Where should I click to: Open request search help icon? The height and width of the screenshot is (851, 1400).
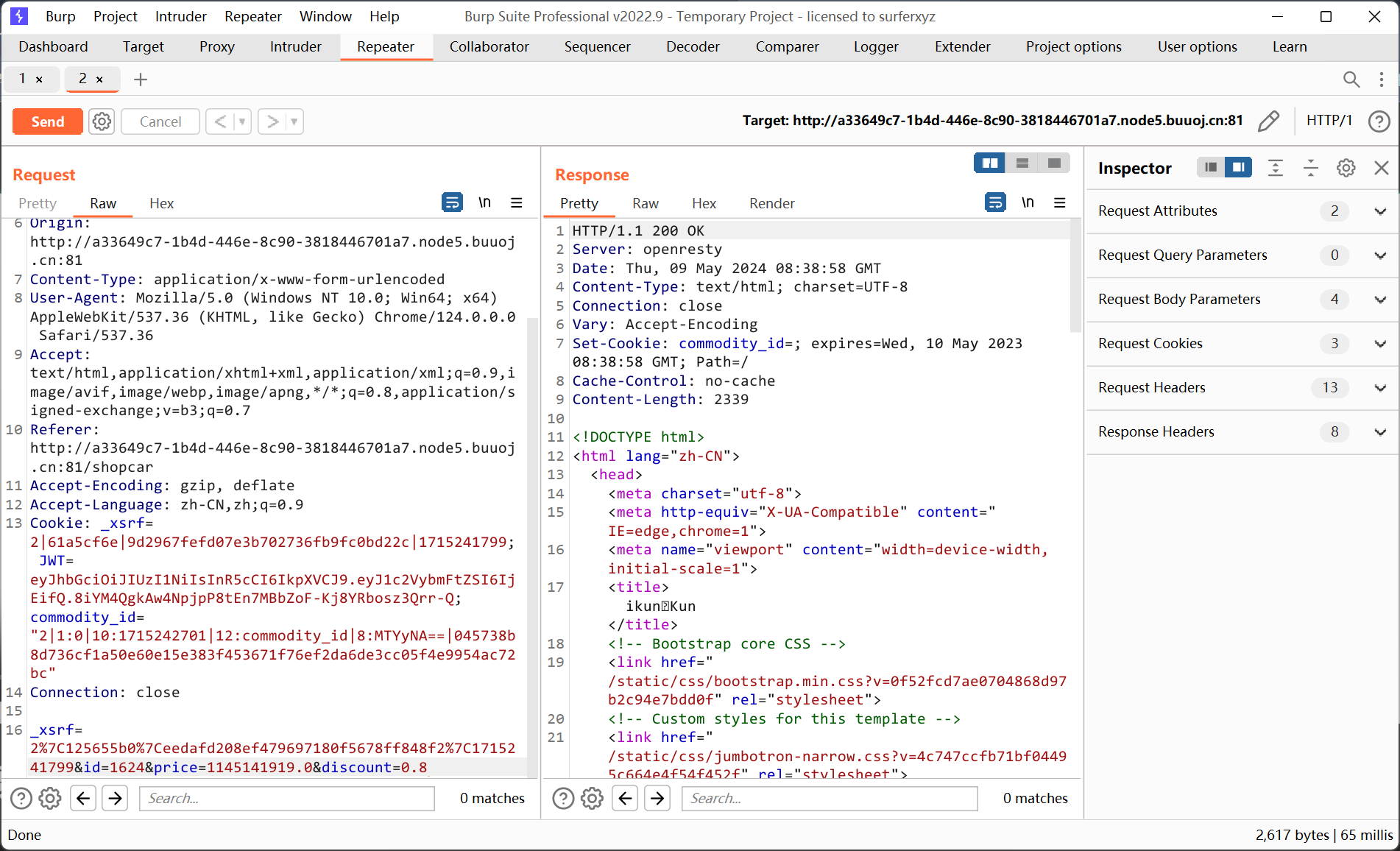point(21,798)
